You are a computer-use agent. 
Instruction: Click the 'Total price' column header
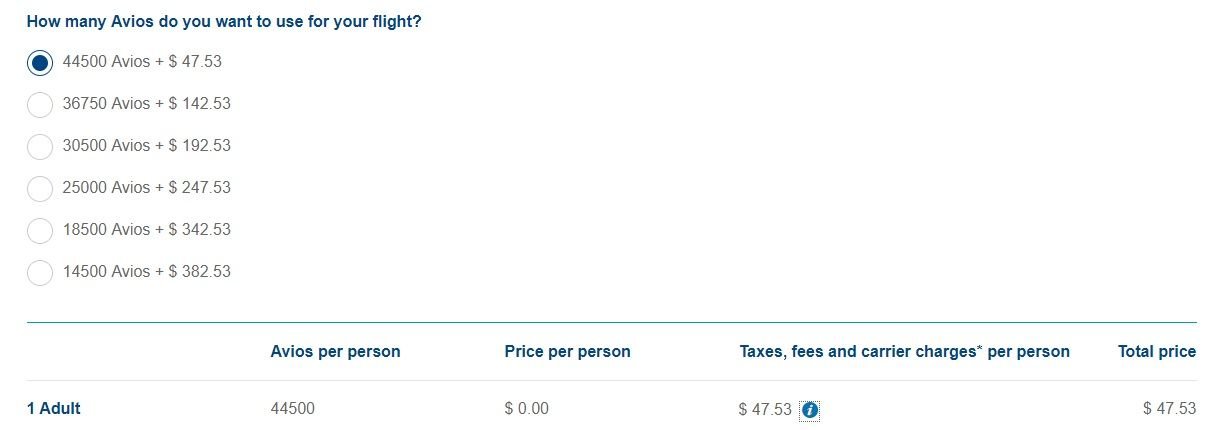pos(1156,351)
